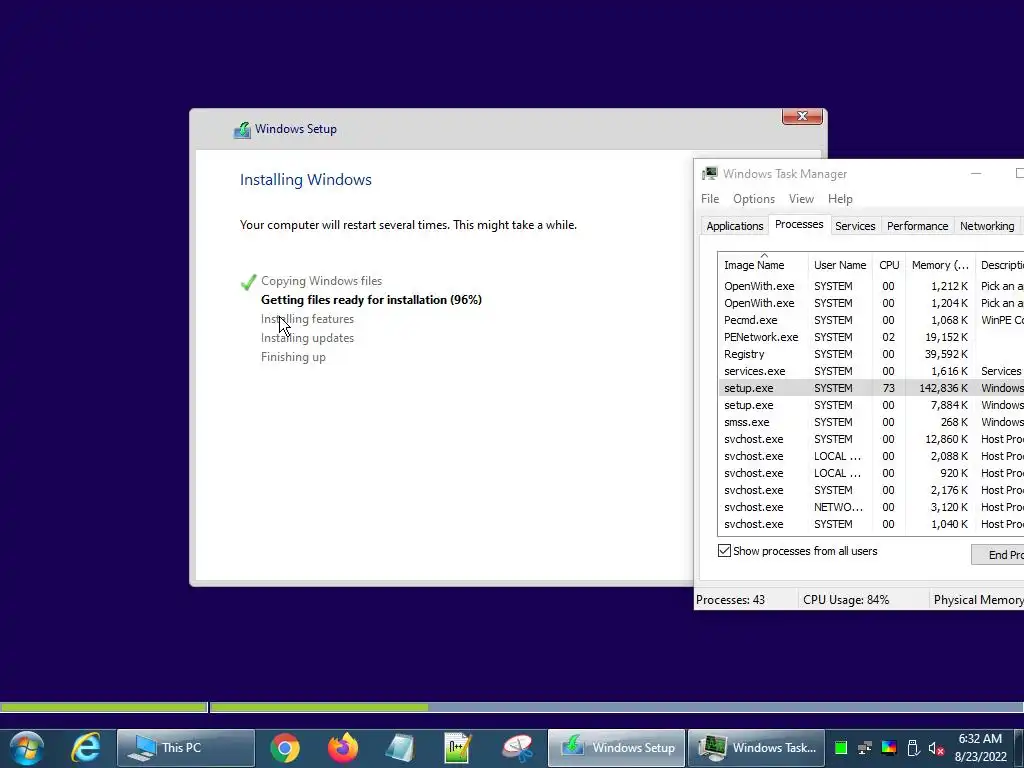Click the colorful display tray icon
This screenshot has height=768, width=1024.
tap(889, 748)
